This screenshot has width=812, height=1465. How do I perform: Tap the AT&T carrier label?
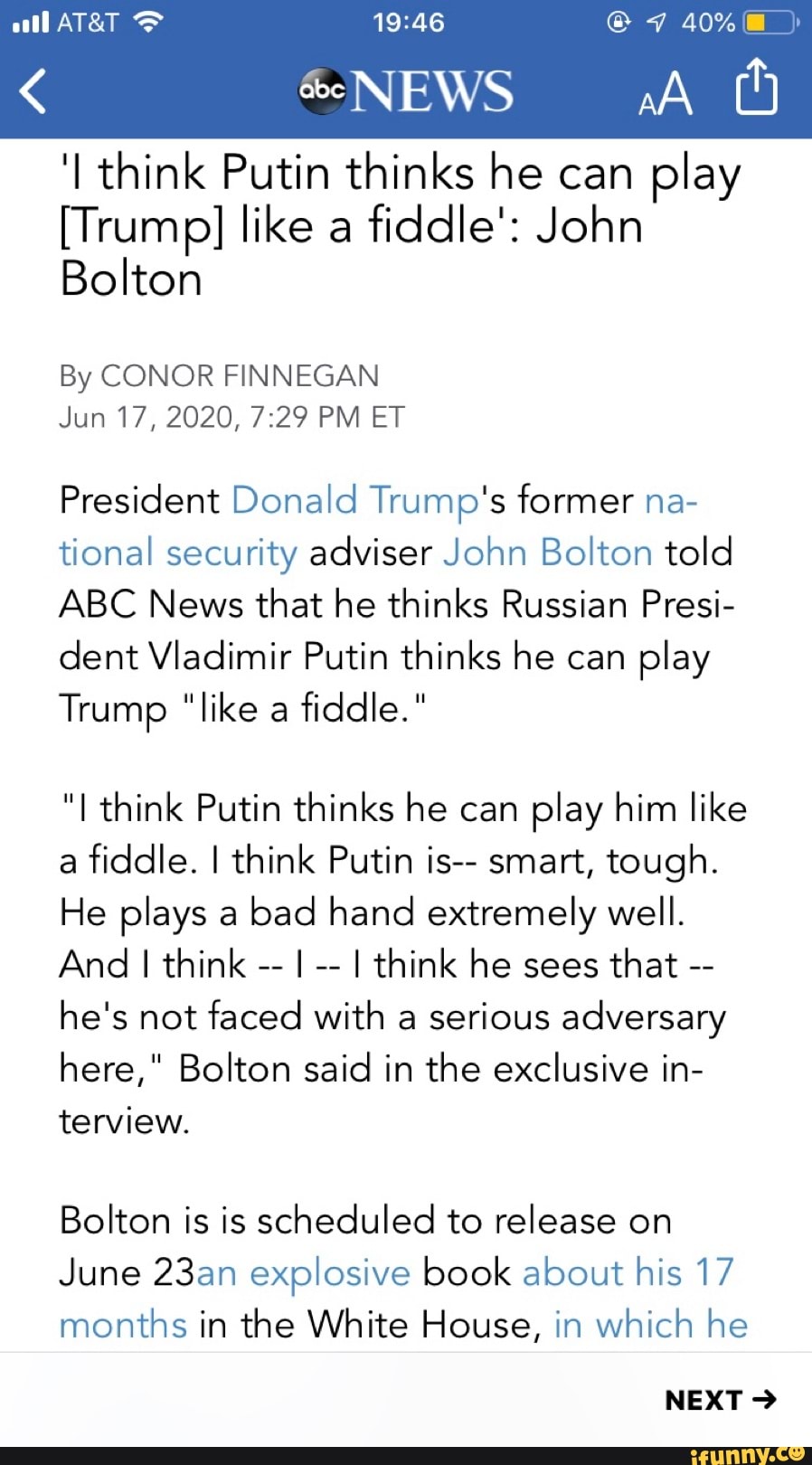click(x=88, y=22)
